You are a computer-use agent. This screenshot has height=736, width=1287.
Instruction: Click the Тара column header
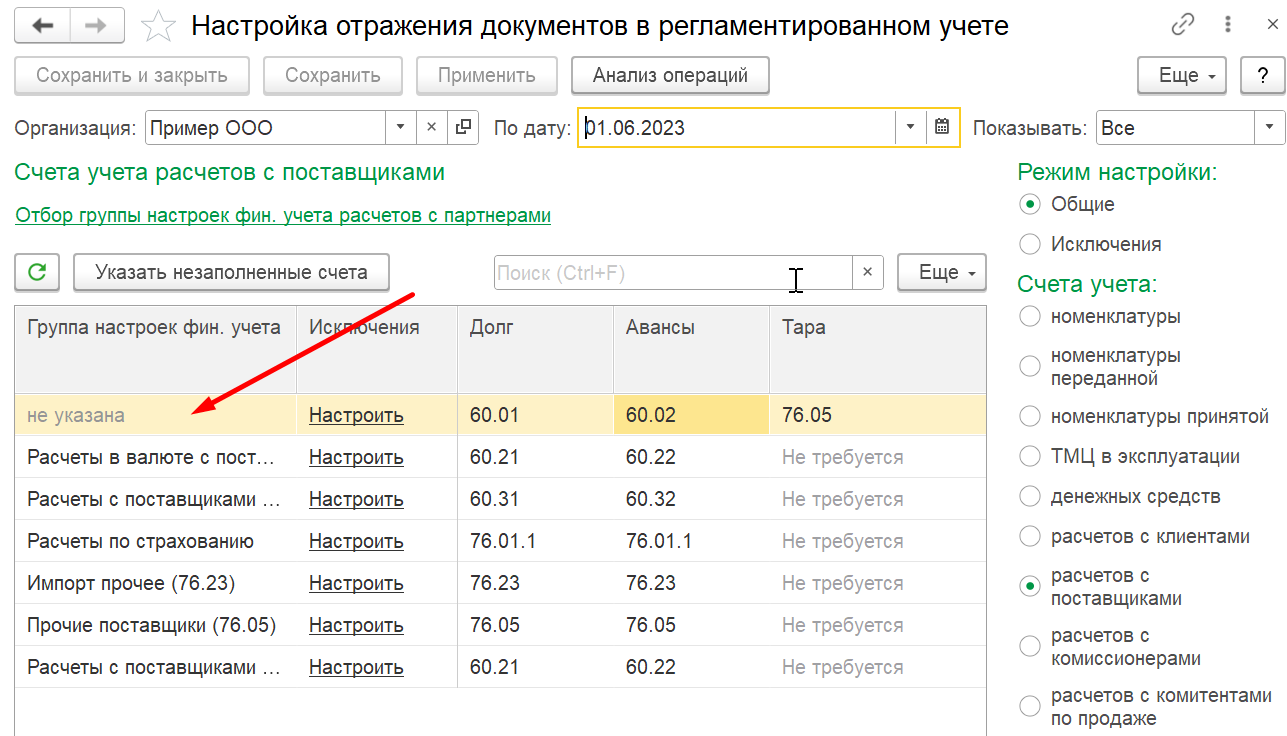coord(878,349)
